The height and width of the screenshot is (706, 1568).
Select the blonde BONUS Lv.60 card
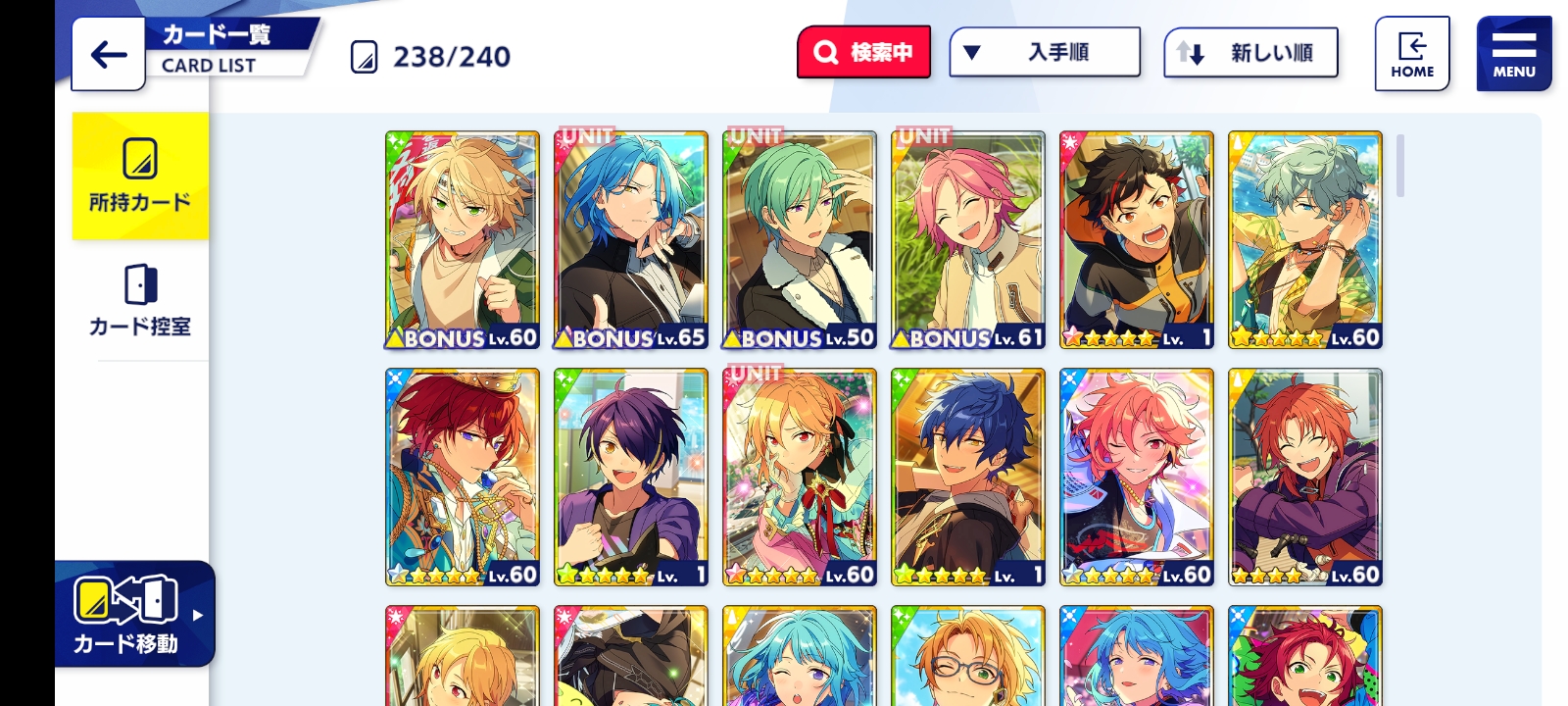(463, 240)
